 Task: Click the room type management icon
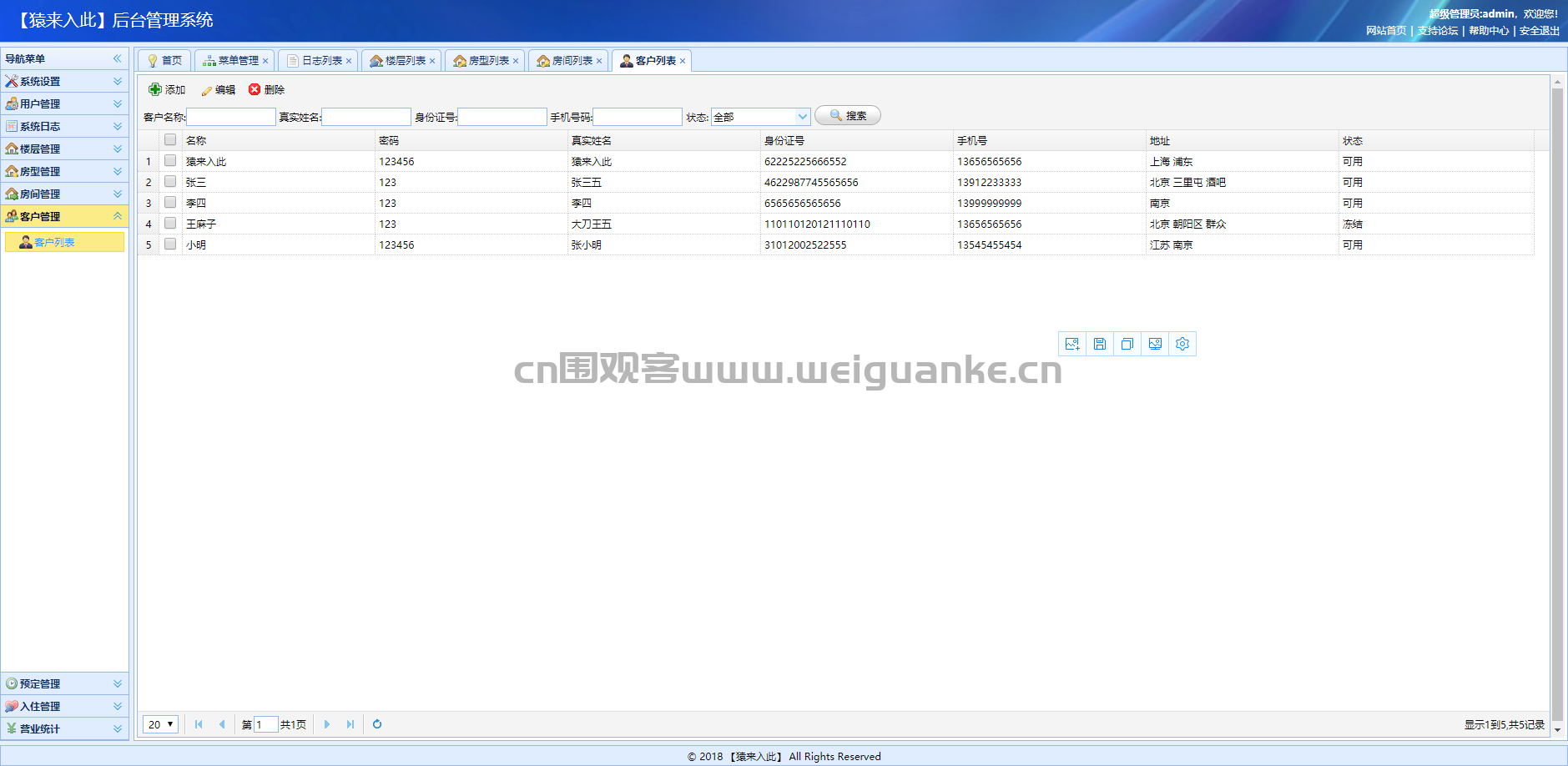(x=12, y=171)
